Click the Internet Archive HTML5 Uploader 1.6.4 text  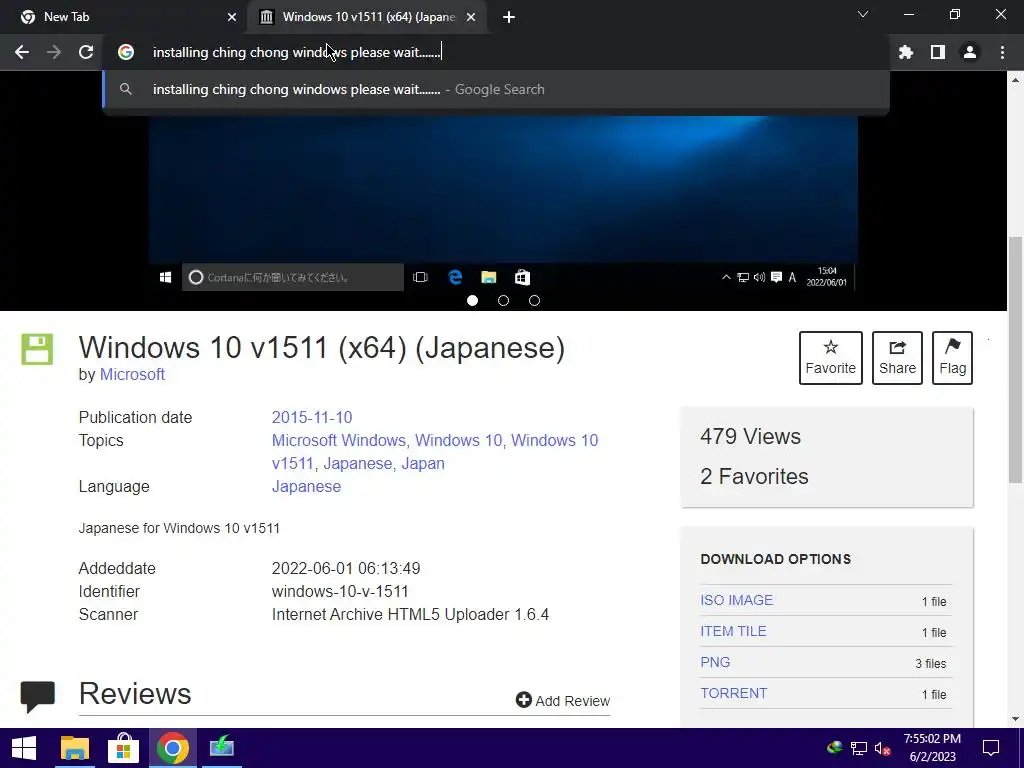point(410,615)
